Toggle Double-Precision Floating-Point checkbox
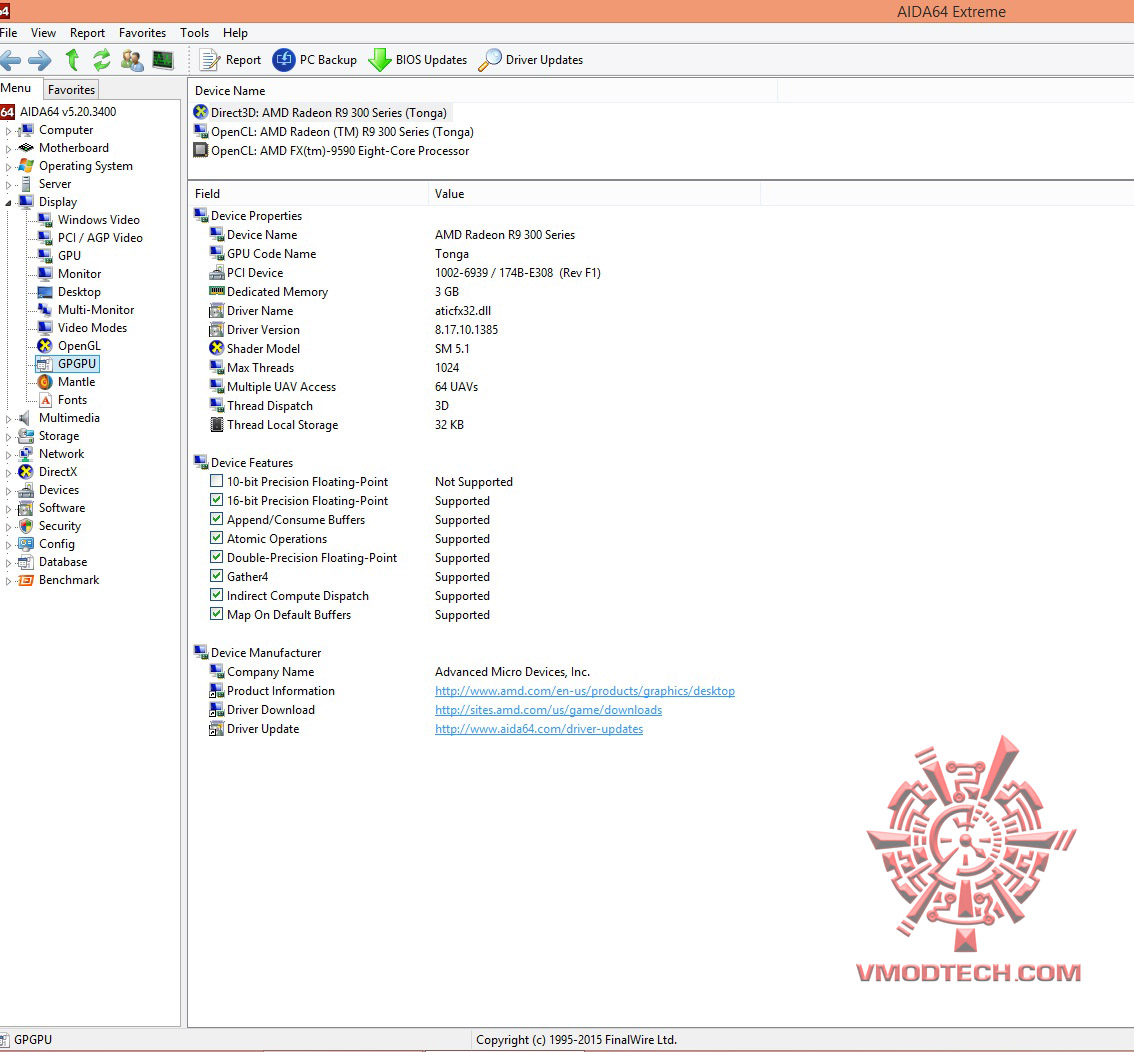This screenshot has height=1052, width=1134. [x=216, y=557]
